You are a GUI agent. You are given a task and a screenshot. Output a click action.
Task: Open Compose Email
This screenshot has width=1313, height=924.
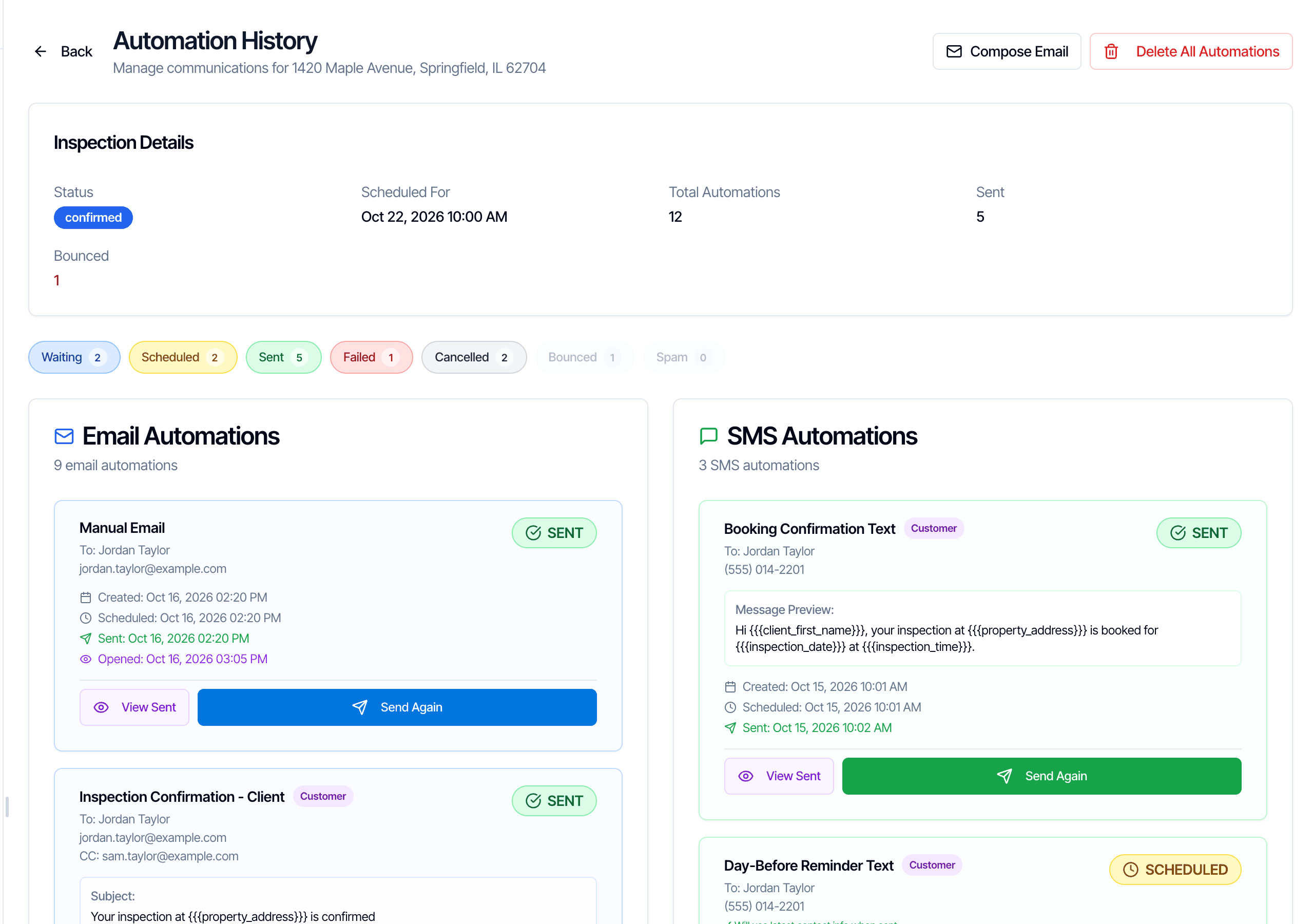[1007, 51]
